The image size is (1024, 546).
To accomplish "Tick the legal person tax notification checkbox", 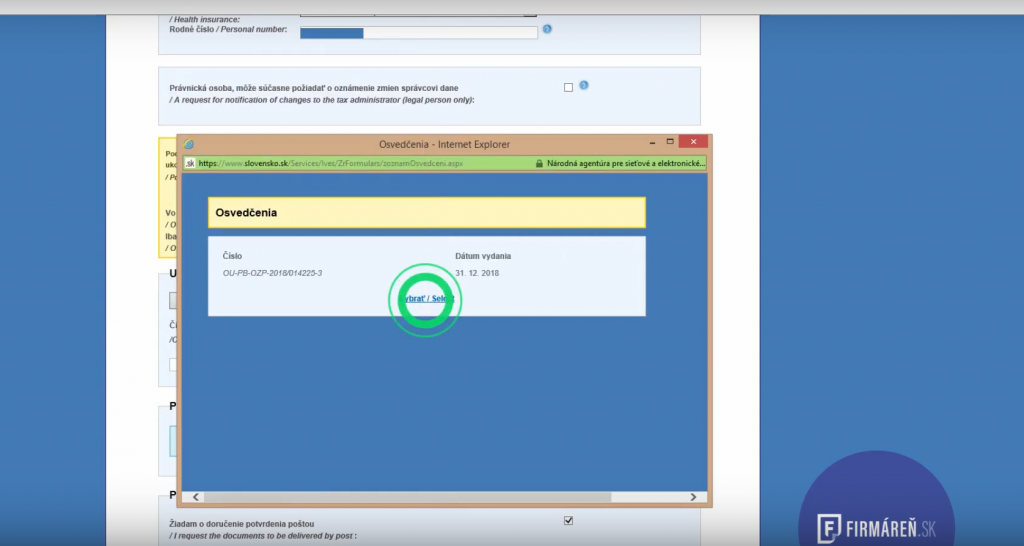I will 568,88.
